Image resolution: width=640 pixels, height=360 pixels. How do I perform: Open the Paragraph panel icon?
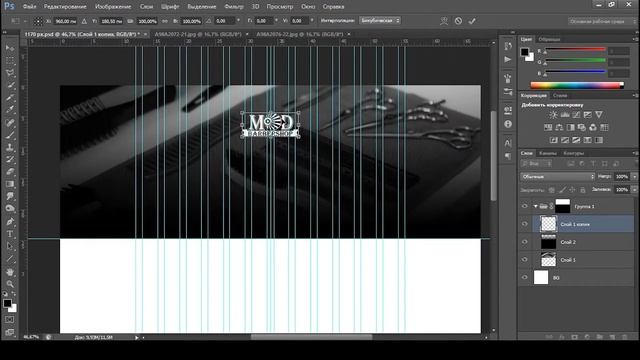[x=508, y=156]
